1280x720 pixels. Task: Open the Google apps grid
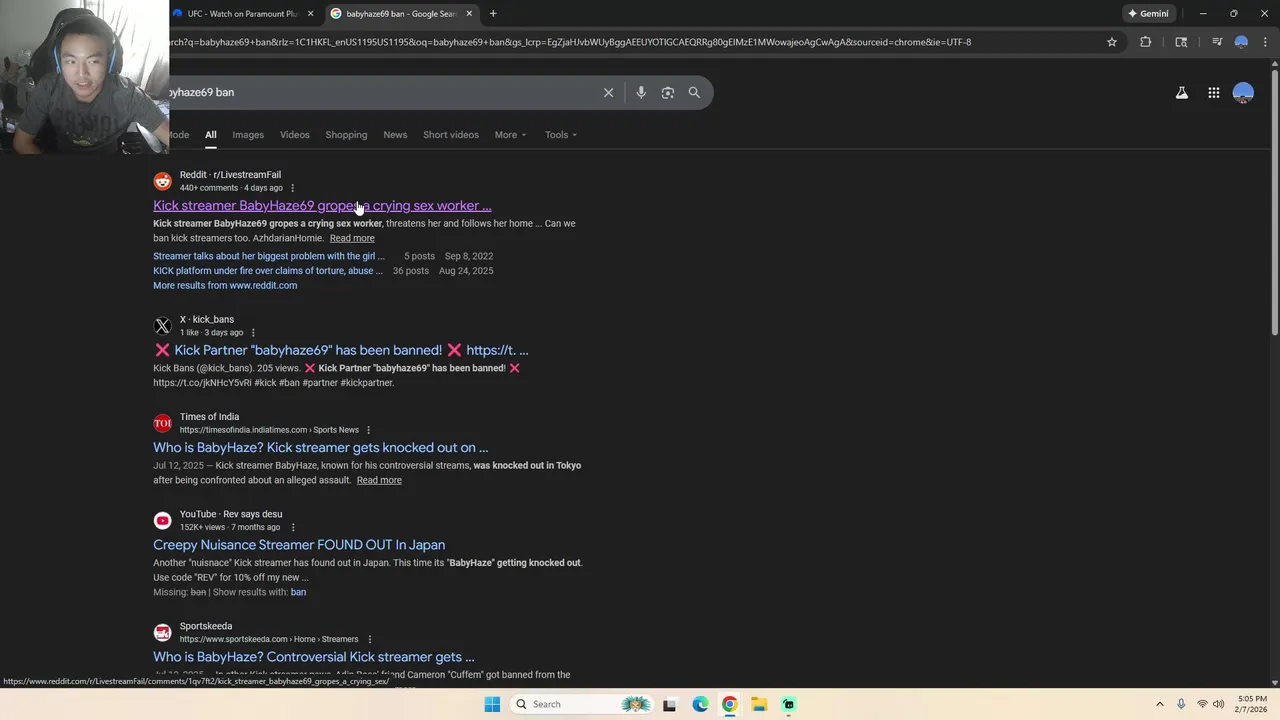click(x=1213, y=93)
